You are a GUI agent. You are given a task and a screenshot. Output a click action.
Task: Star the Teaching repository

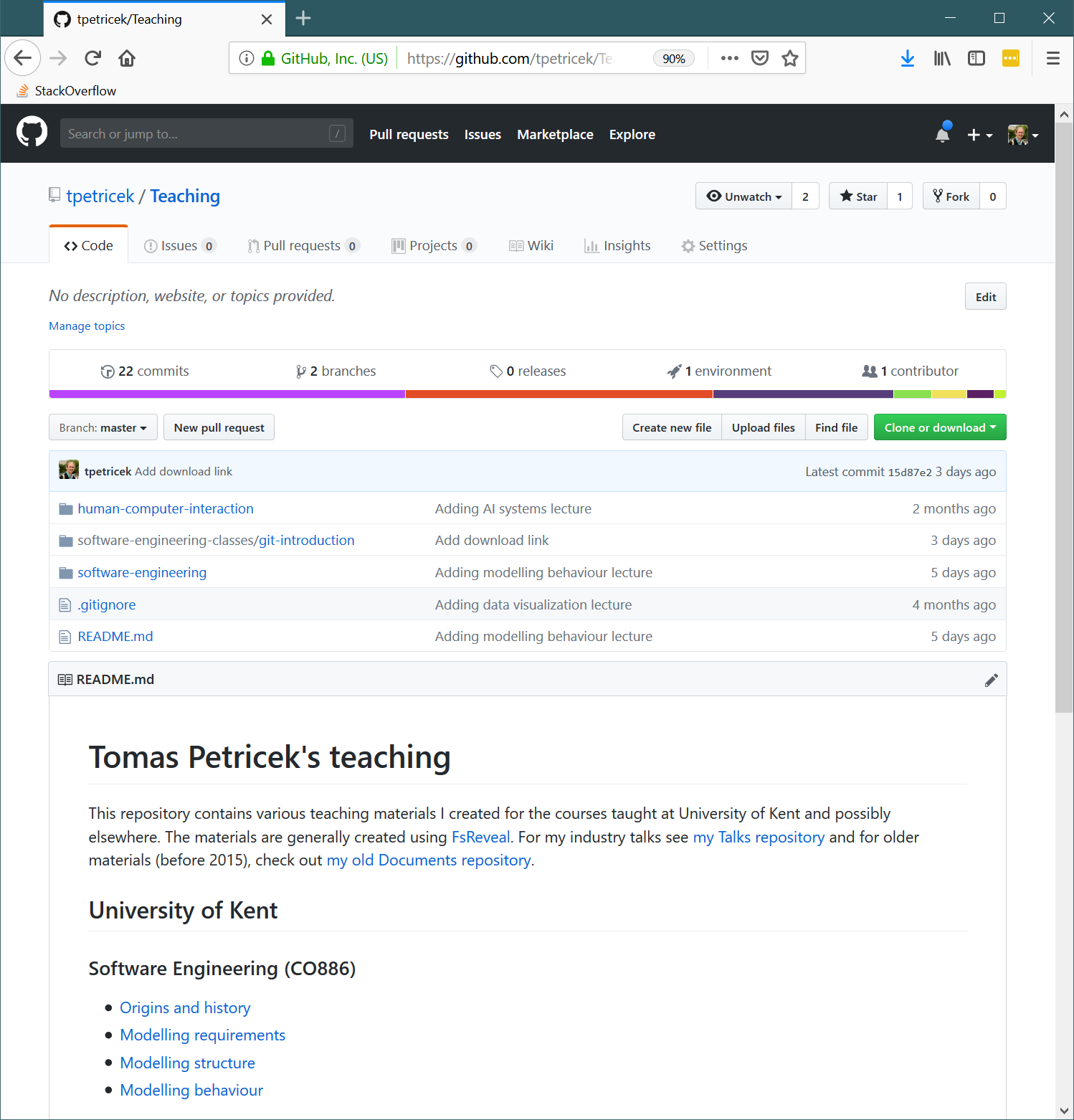pos(858,196)
